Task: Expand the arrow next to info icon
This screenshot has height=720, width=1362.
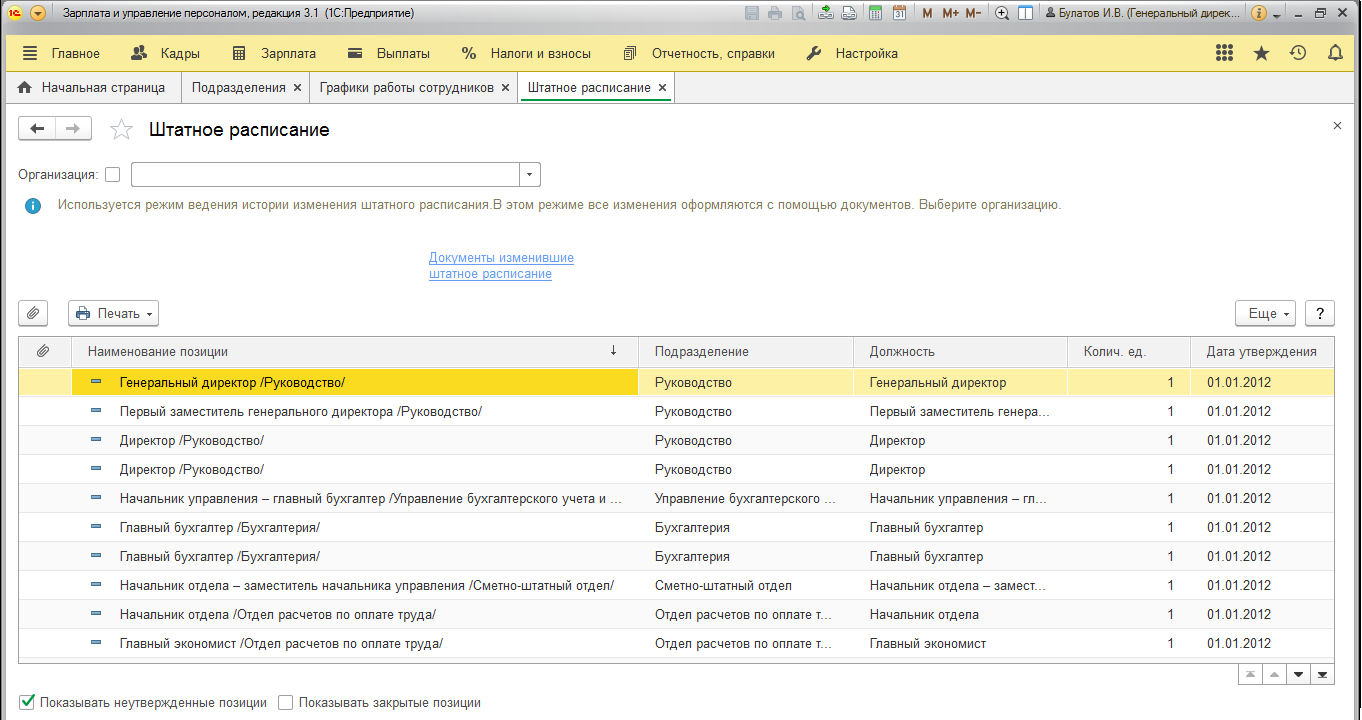Action: [x=1276, y=15]
